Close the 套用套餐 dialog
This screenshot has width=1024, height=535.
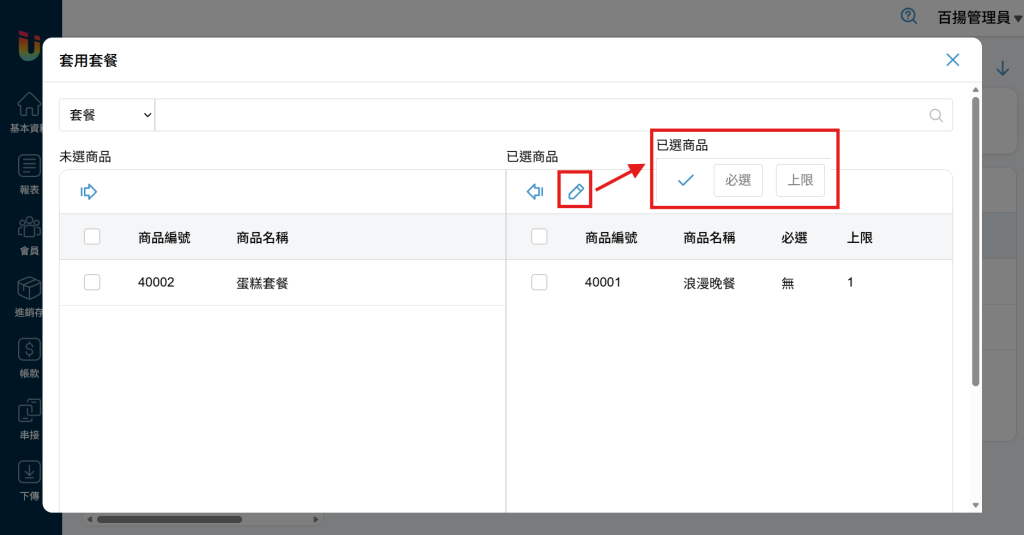click(953, 60)
